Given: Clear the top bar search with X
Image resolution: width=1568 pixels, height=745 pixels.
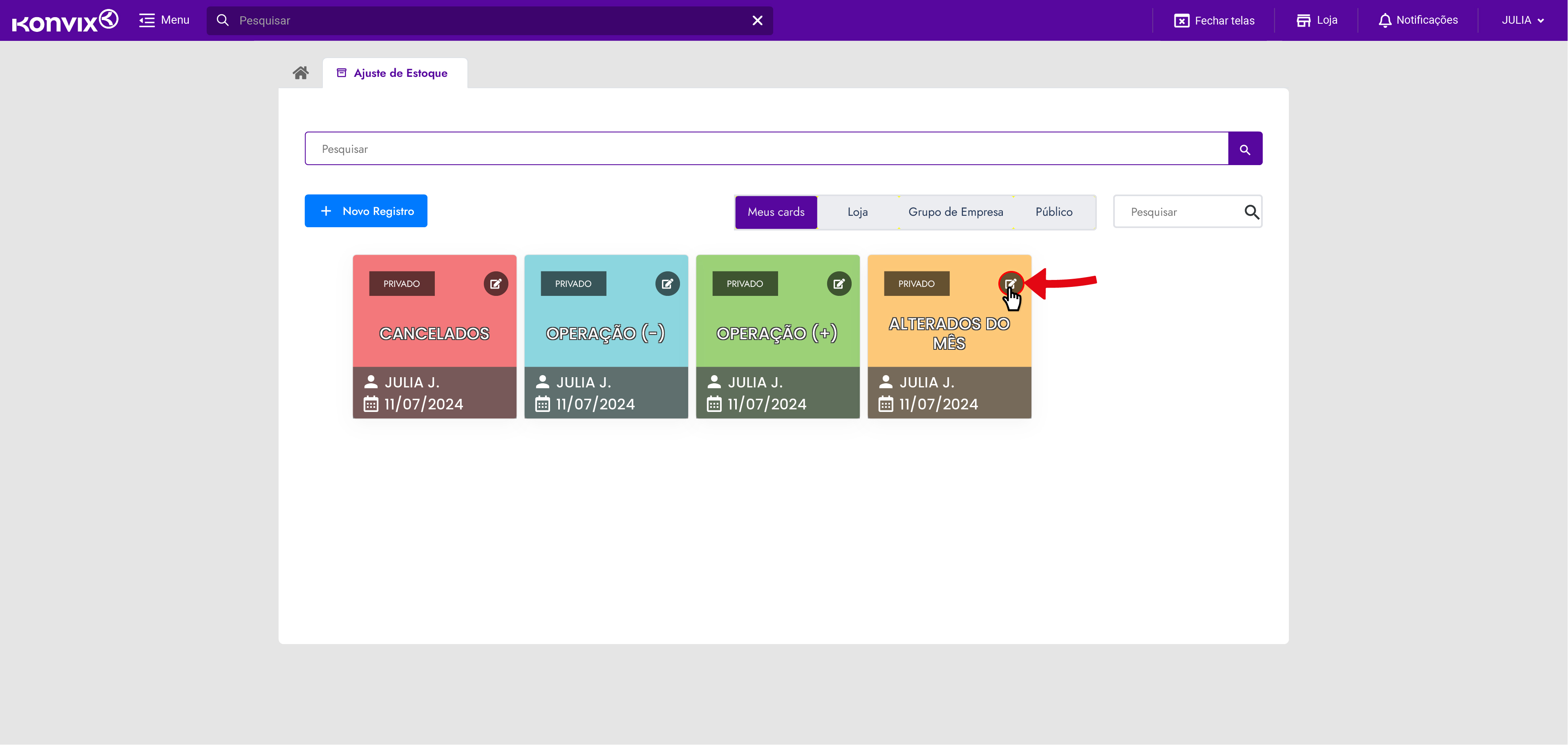Looking at the screenshot, I should [757, 21].
